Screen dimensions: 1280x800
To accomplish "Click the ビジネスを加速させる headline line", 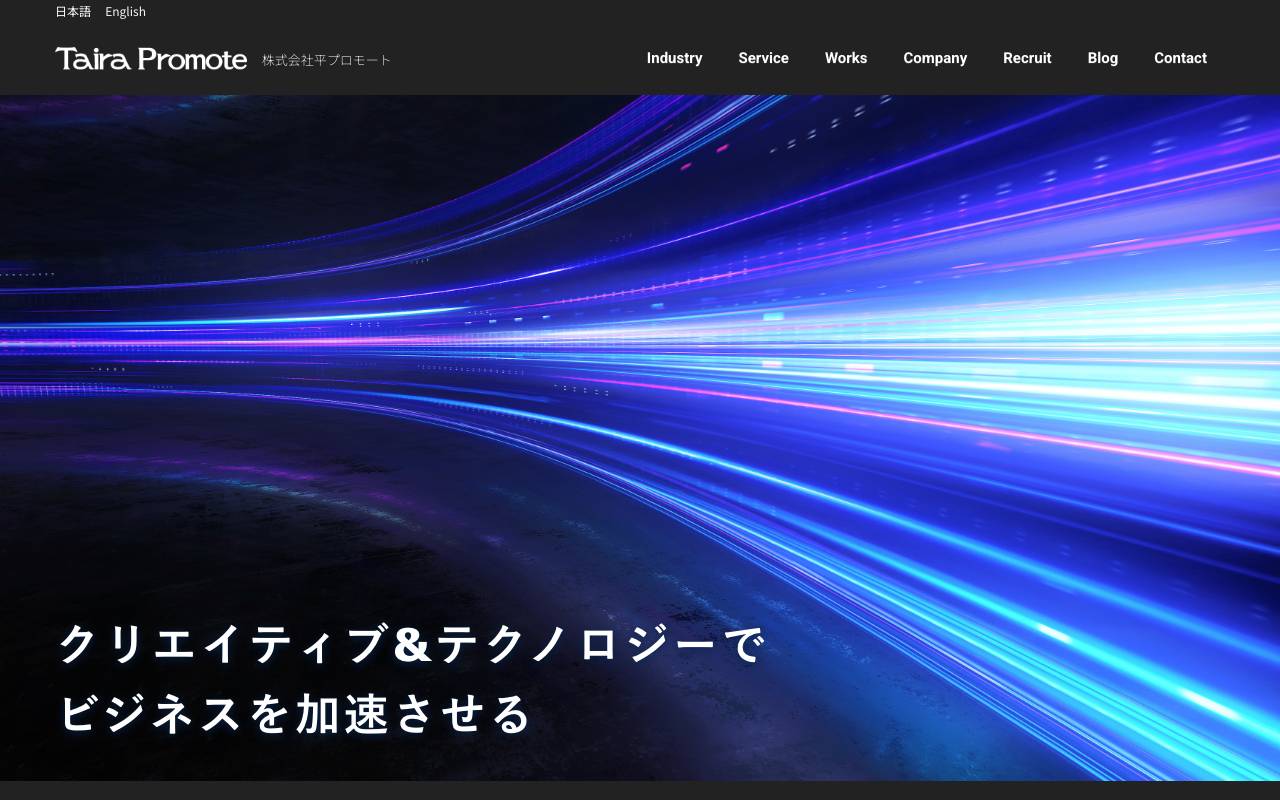I will pos(295,714).
